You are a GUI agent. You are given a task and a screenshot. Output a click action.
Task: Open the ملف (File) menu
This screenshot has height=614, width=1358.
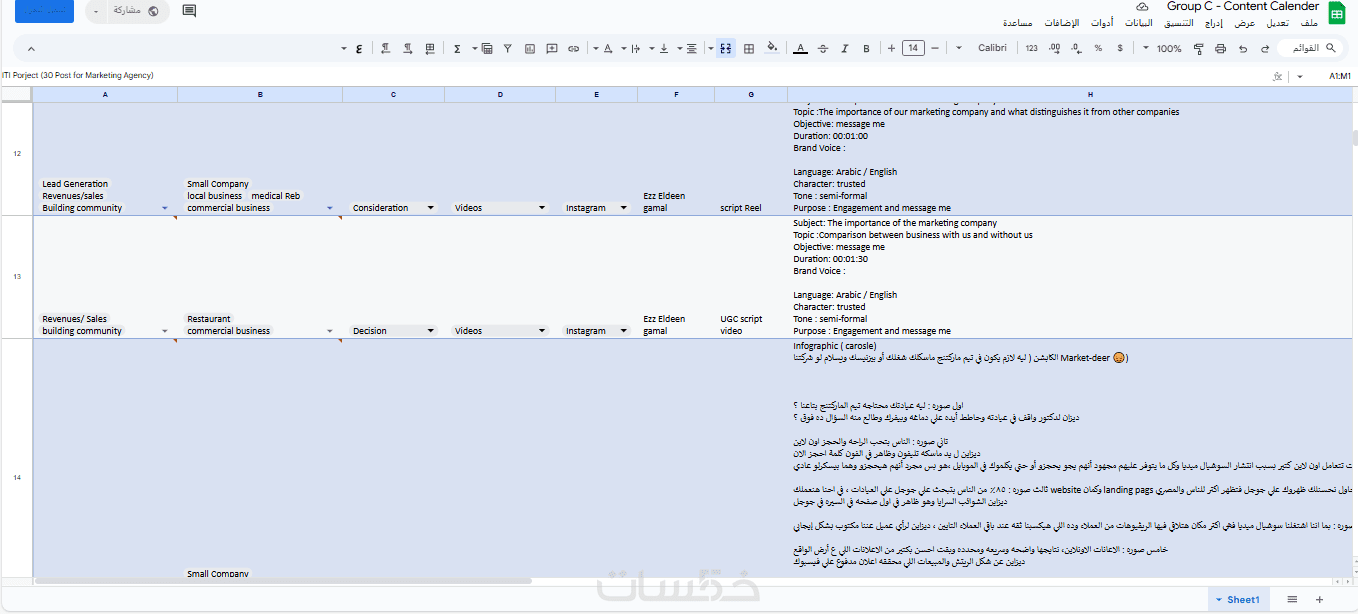click(1308, 23)
